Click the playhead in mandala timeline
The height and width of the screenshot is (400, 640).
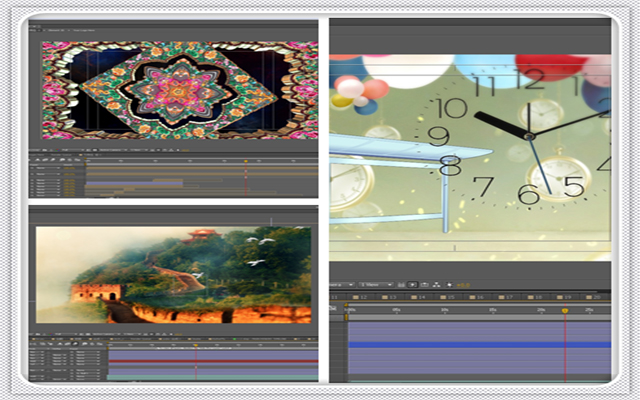246,162
